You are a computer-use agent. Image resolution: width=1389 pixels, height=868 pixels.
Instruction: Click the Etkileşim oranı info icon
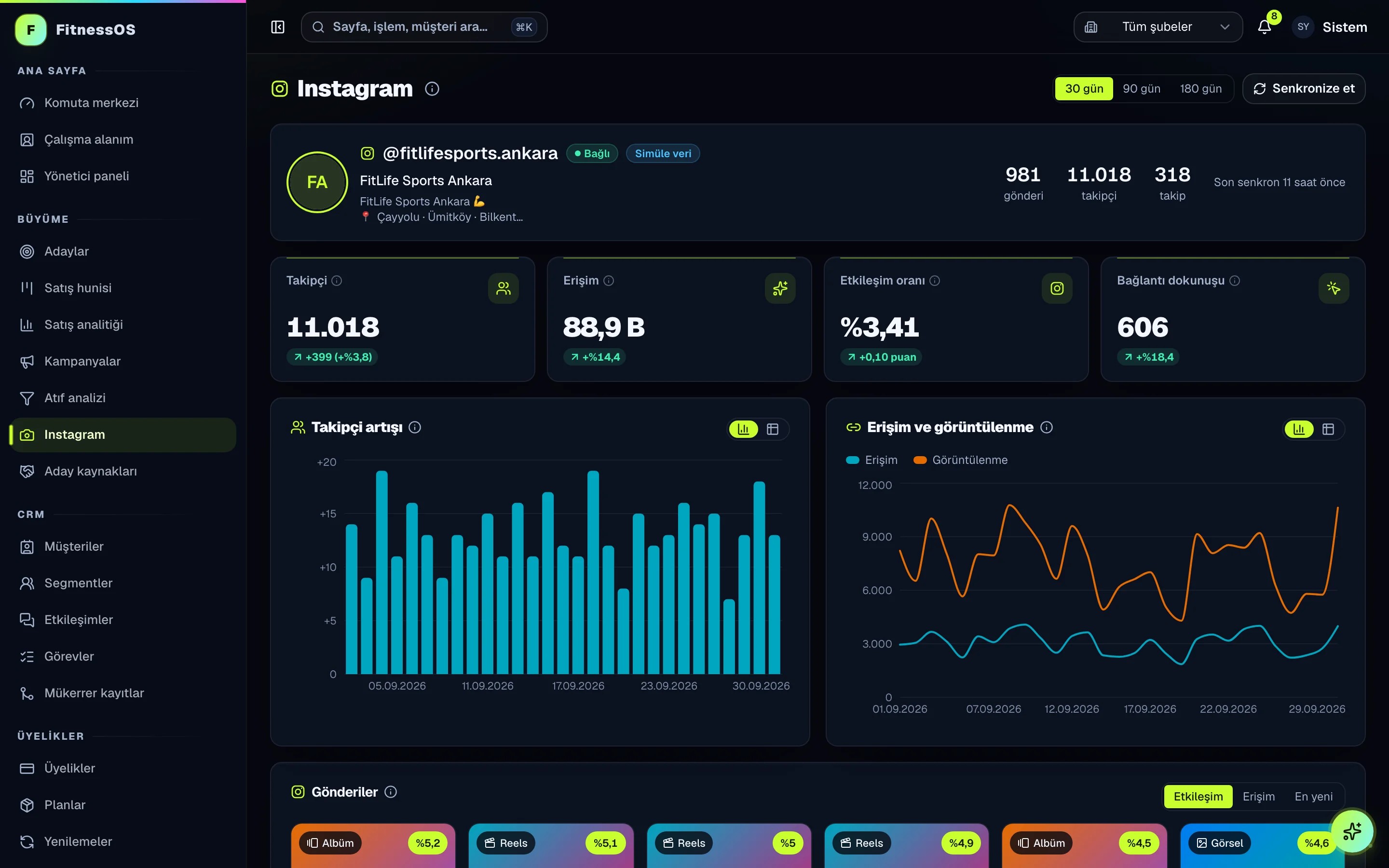pyautogui.click(x=935, y=281)
